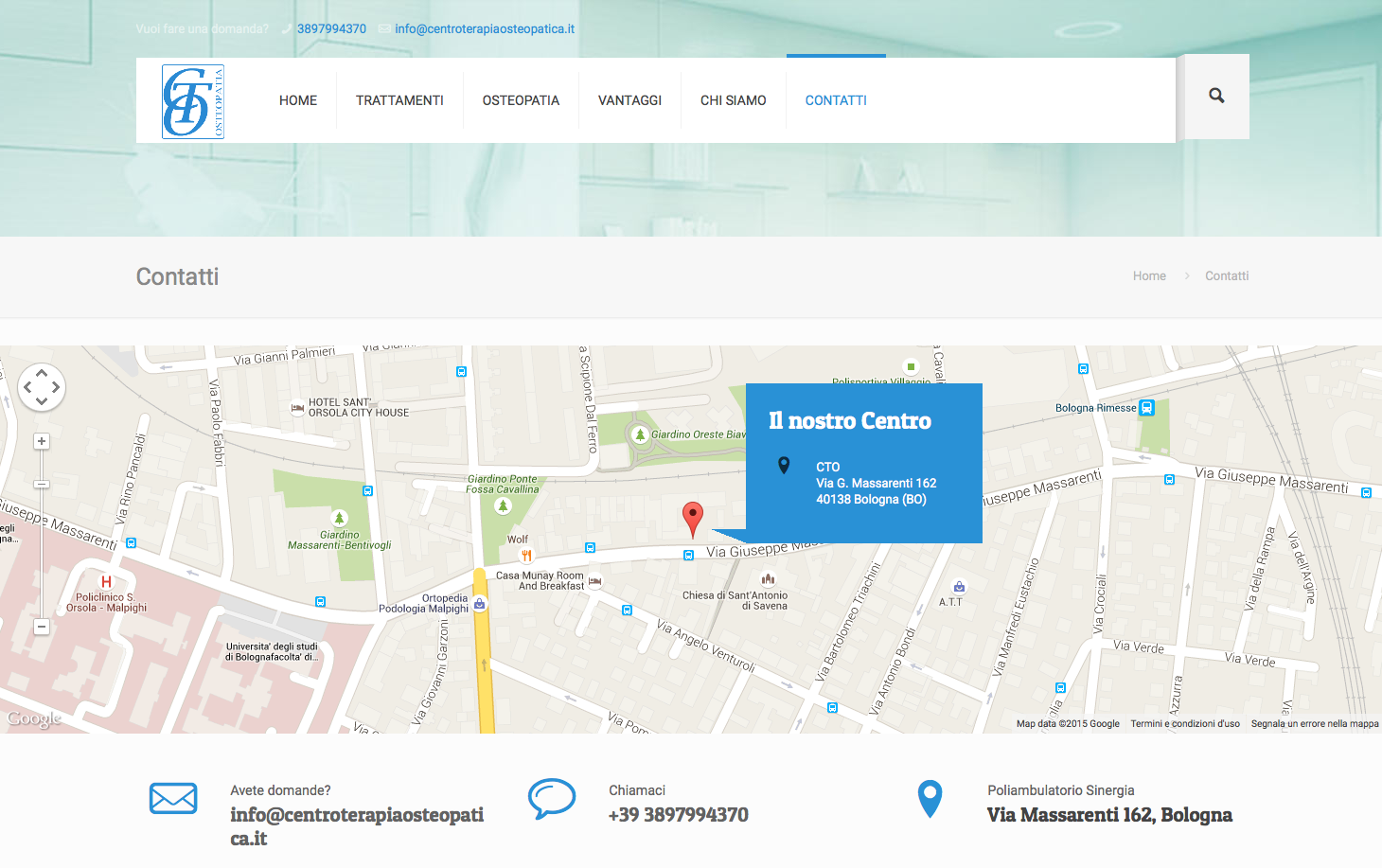Open the OSTEOPATIA menu item
The image size is (1382, 868).
[x=521, y=100]
